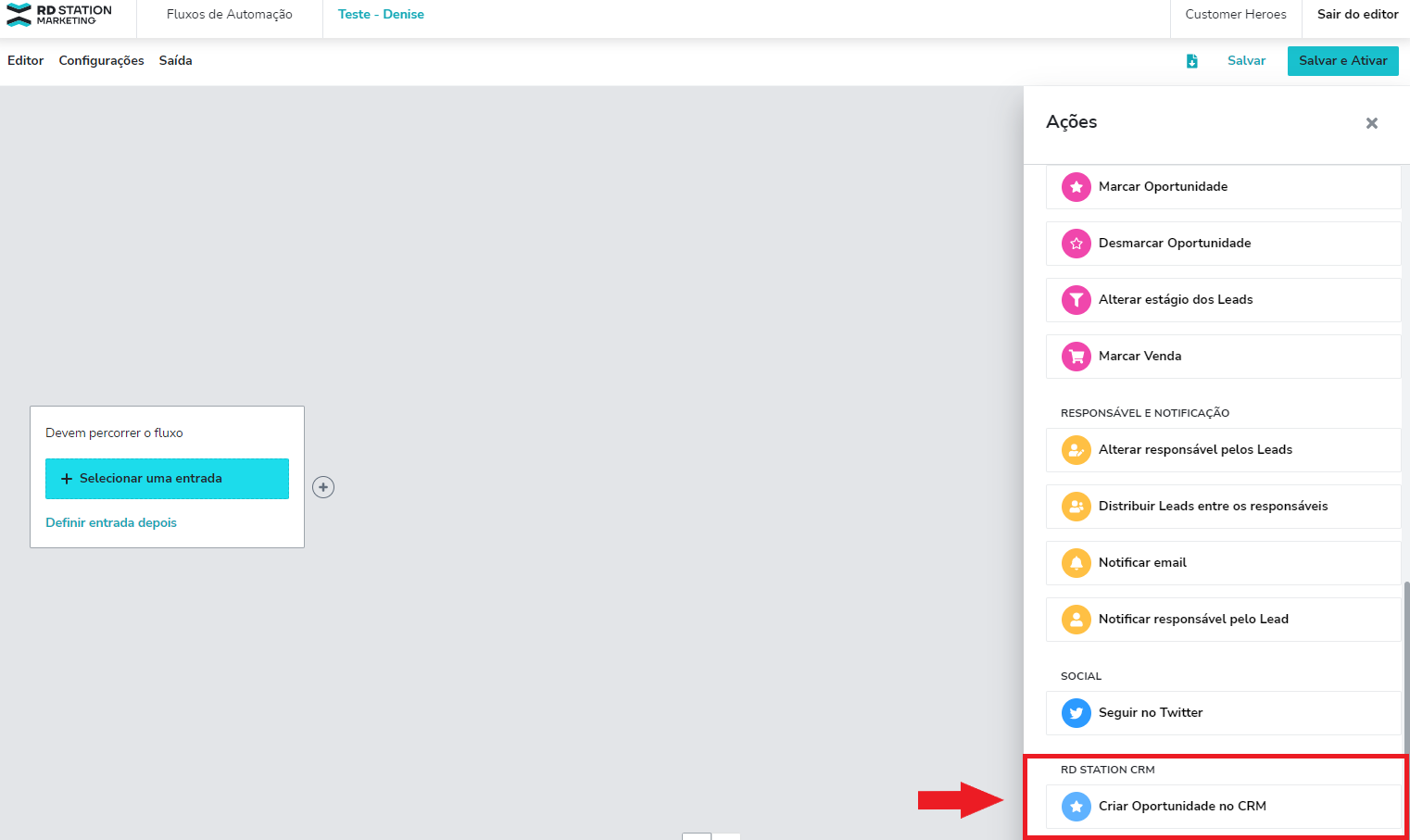The height and width of the screenshot is (840, 1410).
Task: Click the Ações panel vertical scrollbar
Action: 1405,667
